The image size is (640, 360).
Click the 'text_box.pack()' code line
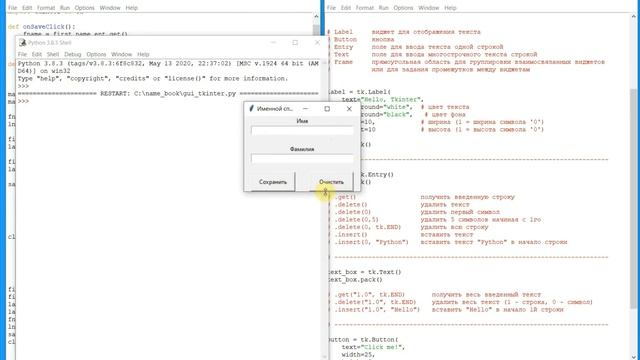click(356, 280)
